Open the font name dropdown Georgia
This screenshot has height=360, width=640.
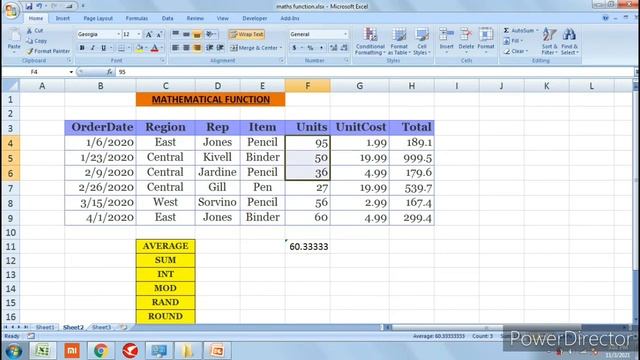click(118, 35)
